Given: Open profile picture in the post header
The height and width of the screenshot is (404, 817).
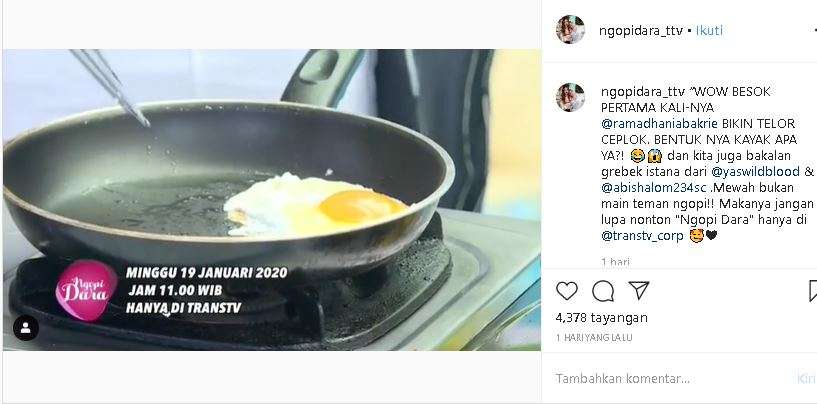Looking at the screenshot, I should coord(570,30).
